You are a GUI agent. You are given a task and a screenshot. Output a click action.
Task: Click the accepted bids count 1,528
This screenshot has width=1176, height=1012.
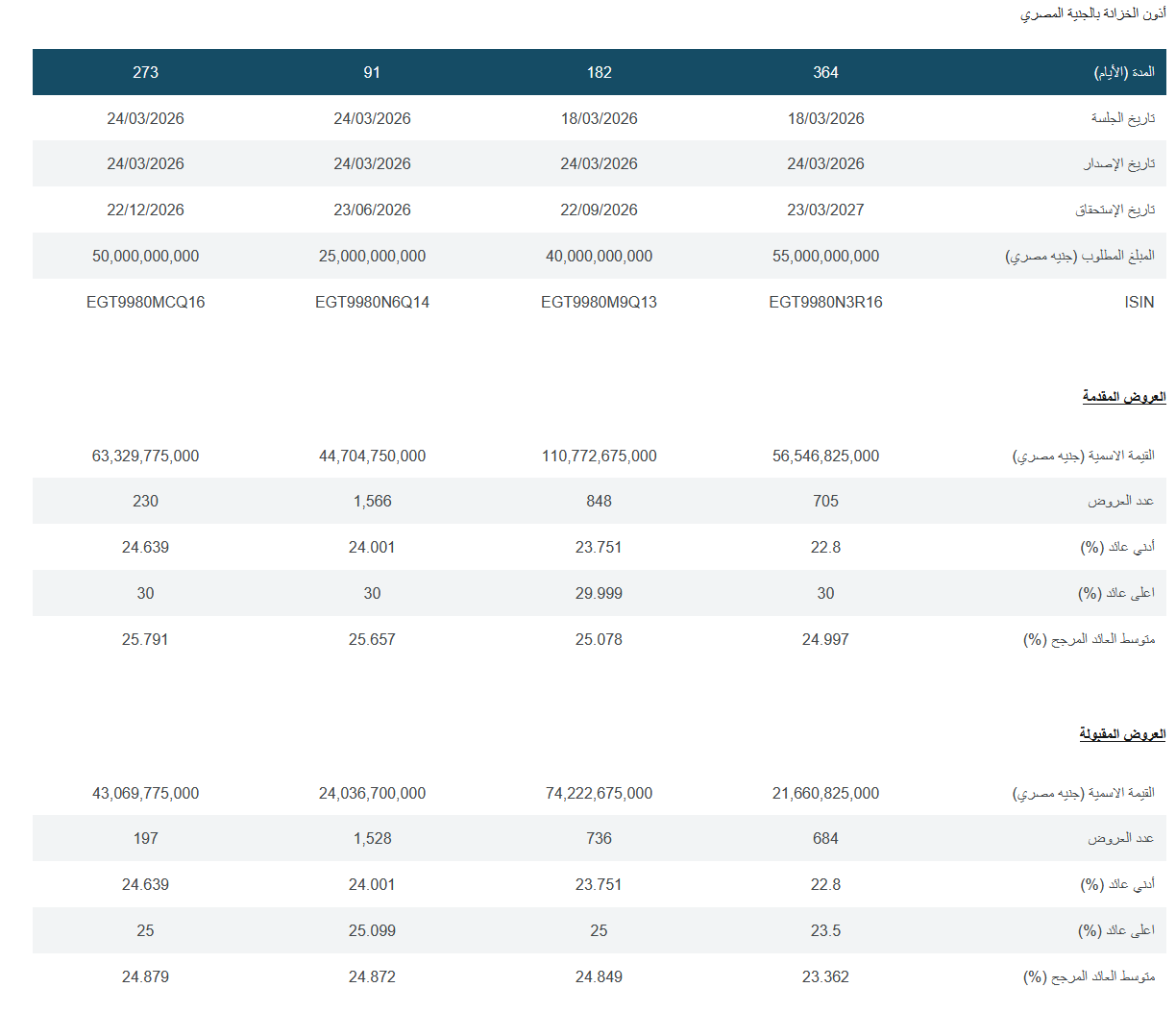372,838
